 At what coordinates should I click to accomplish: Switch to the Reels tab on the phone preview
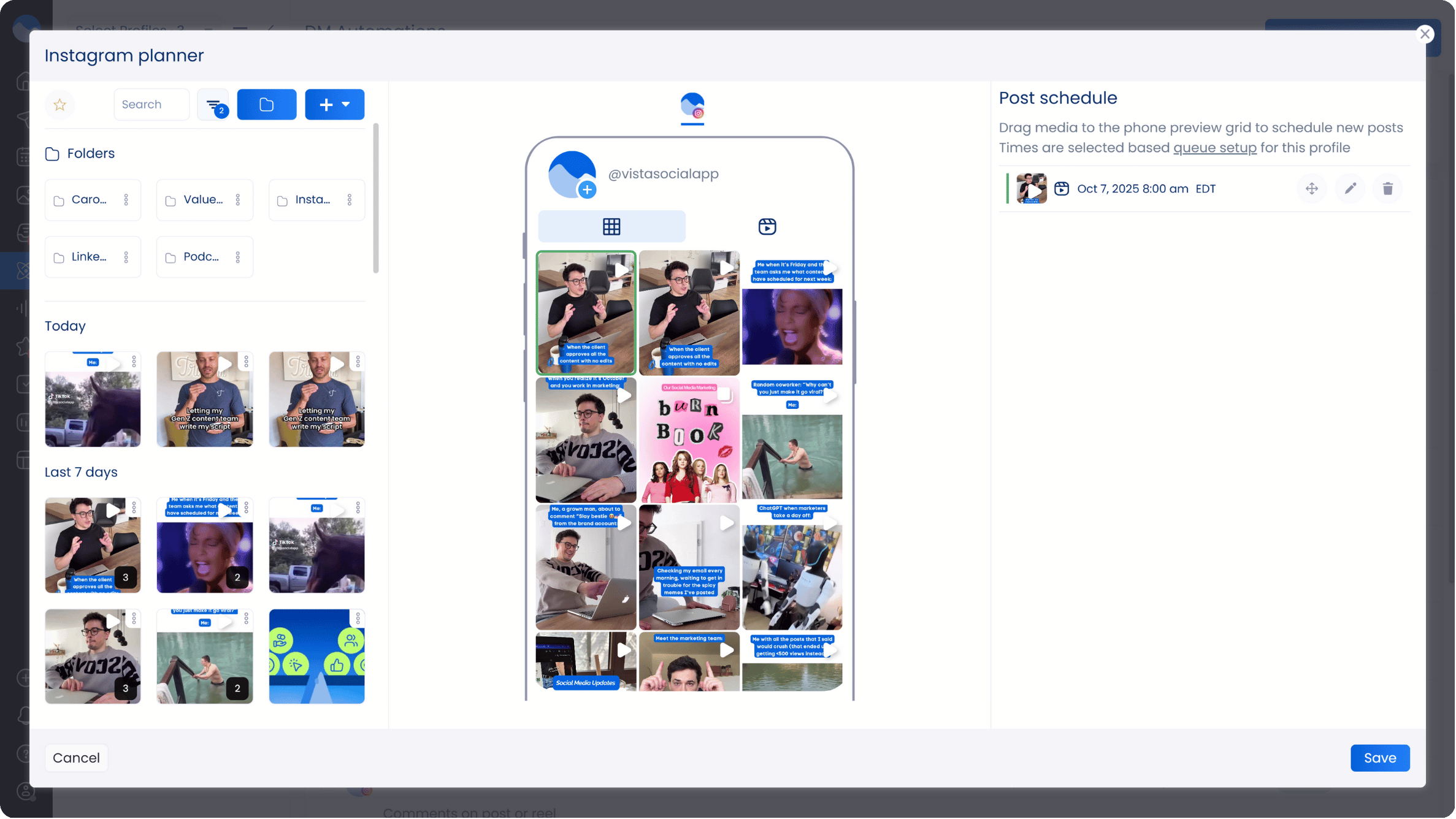pos(768,226)
